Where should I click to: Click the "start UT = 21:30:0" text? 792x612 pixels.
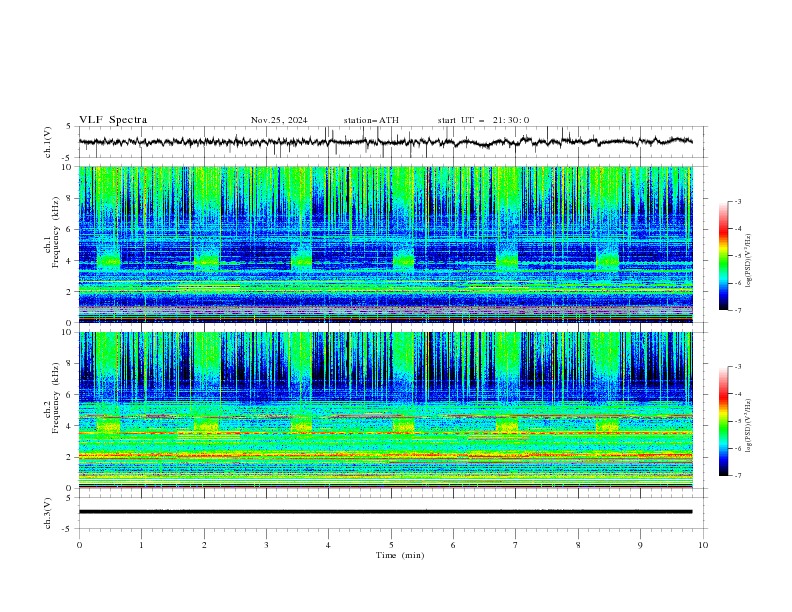(483, 120)
